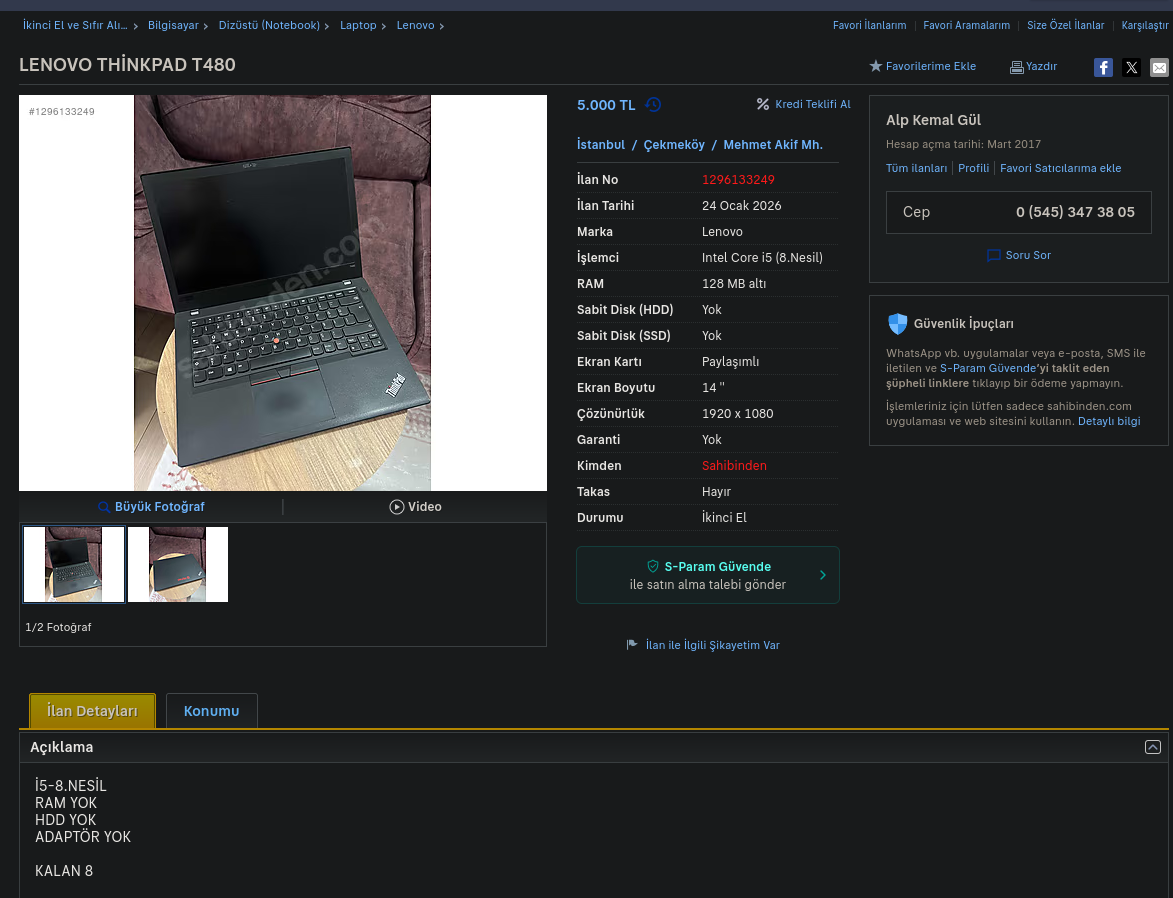Send S-Param Güvende purchase request
The width and height of the screenshot is (1173, 898).
[x=708, y=575]
